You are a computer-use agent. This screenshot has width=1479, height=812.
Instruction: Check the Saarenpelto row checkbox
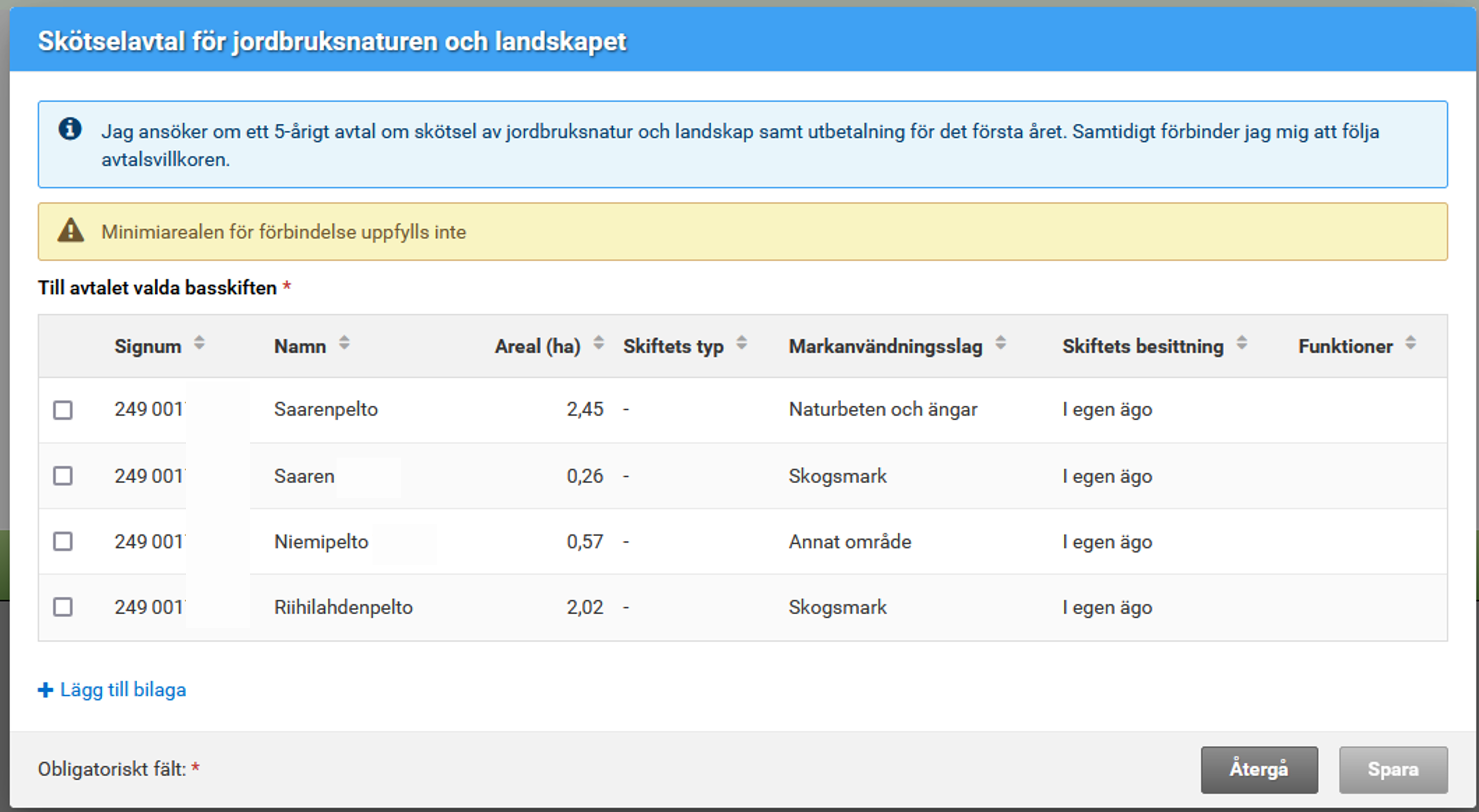point(63,410)
